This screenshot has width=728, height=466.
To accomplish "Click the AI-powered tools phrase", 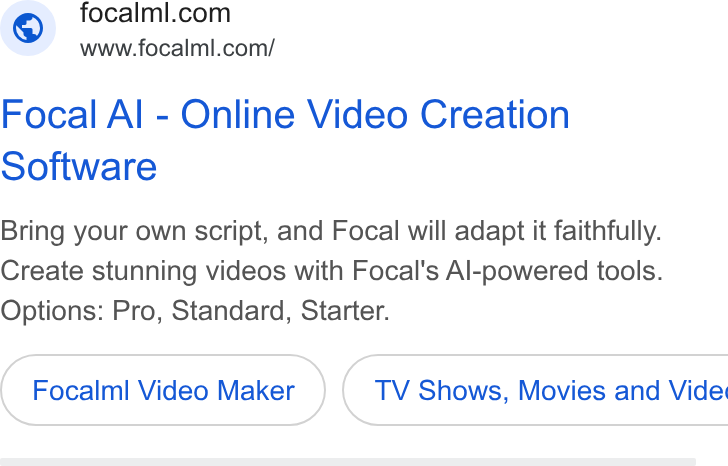I will point(554,271).
